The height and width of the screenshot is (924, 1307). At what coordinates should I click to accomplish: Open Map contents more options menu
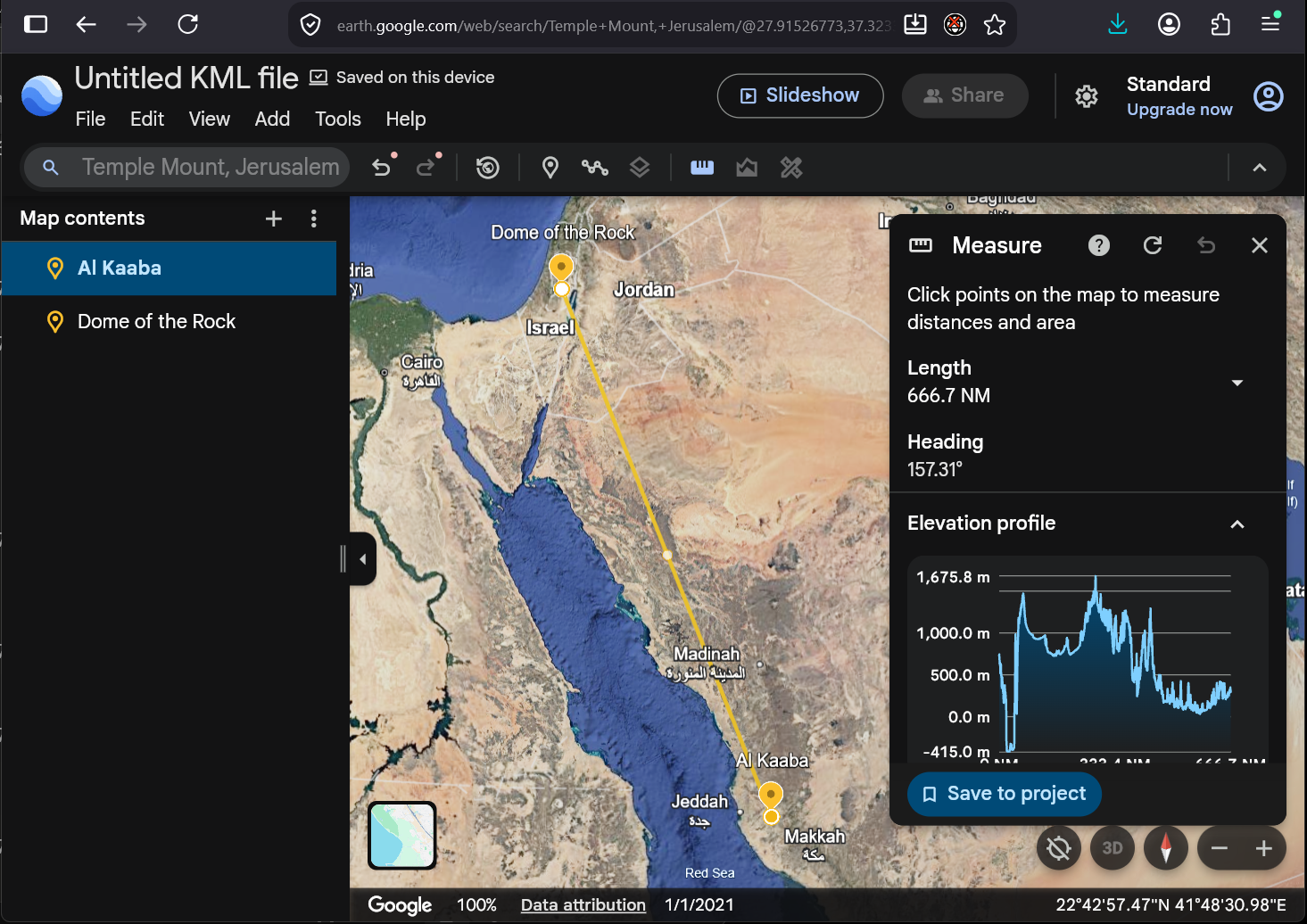click(313, 219)
